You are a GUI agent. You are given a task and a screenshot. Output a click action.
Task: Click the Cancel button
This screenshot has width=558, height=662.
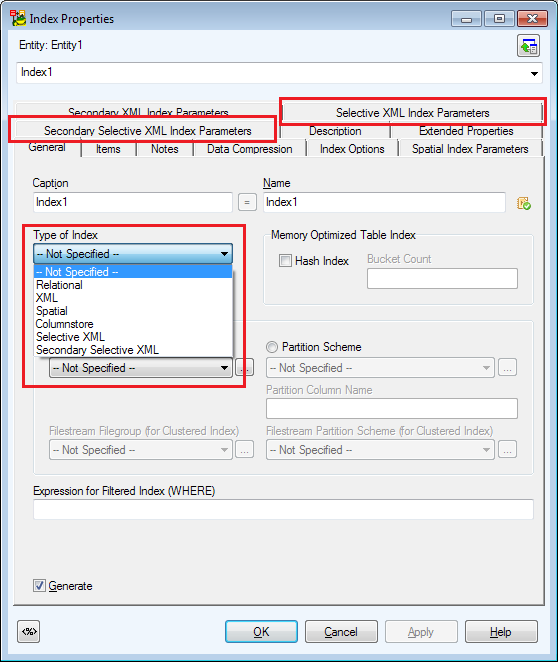341,632
